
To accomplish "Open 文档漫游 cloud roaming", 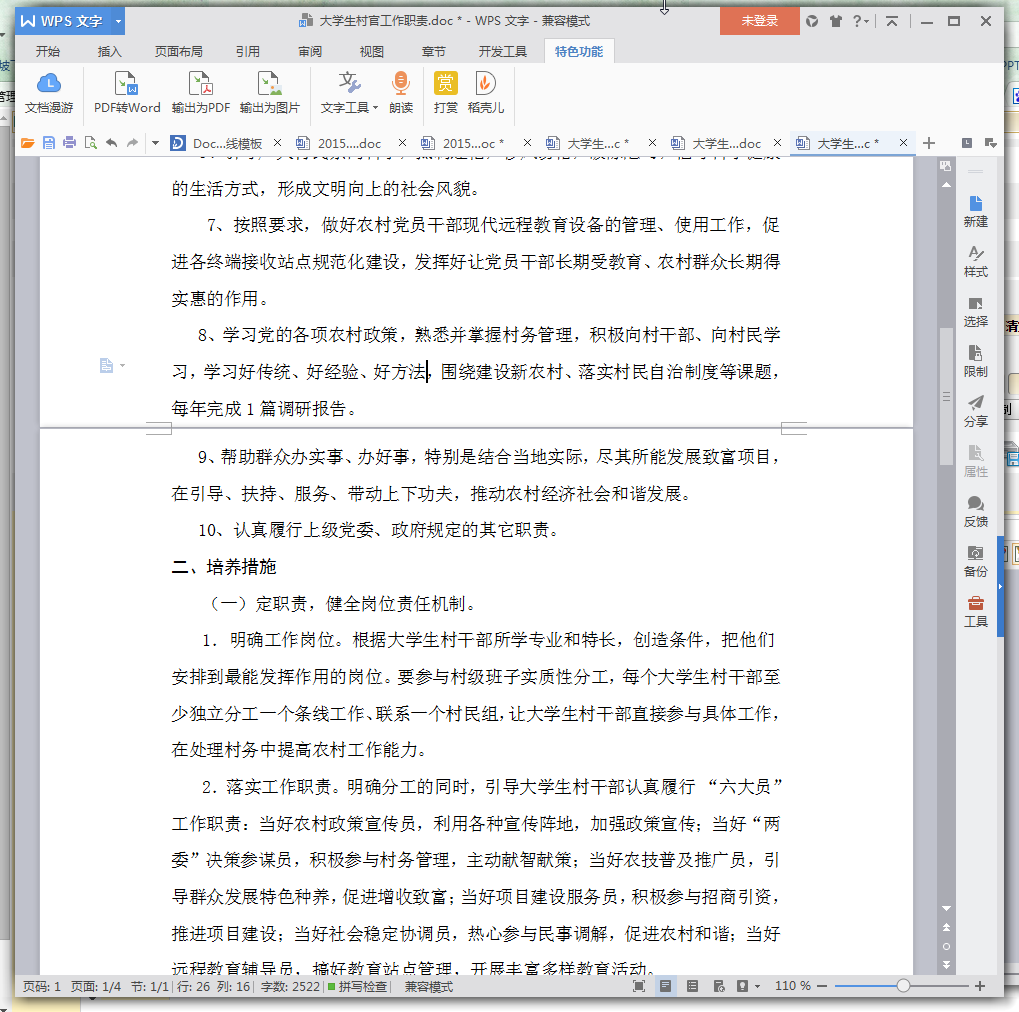I will [49, 84].
